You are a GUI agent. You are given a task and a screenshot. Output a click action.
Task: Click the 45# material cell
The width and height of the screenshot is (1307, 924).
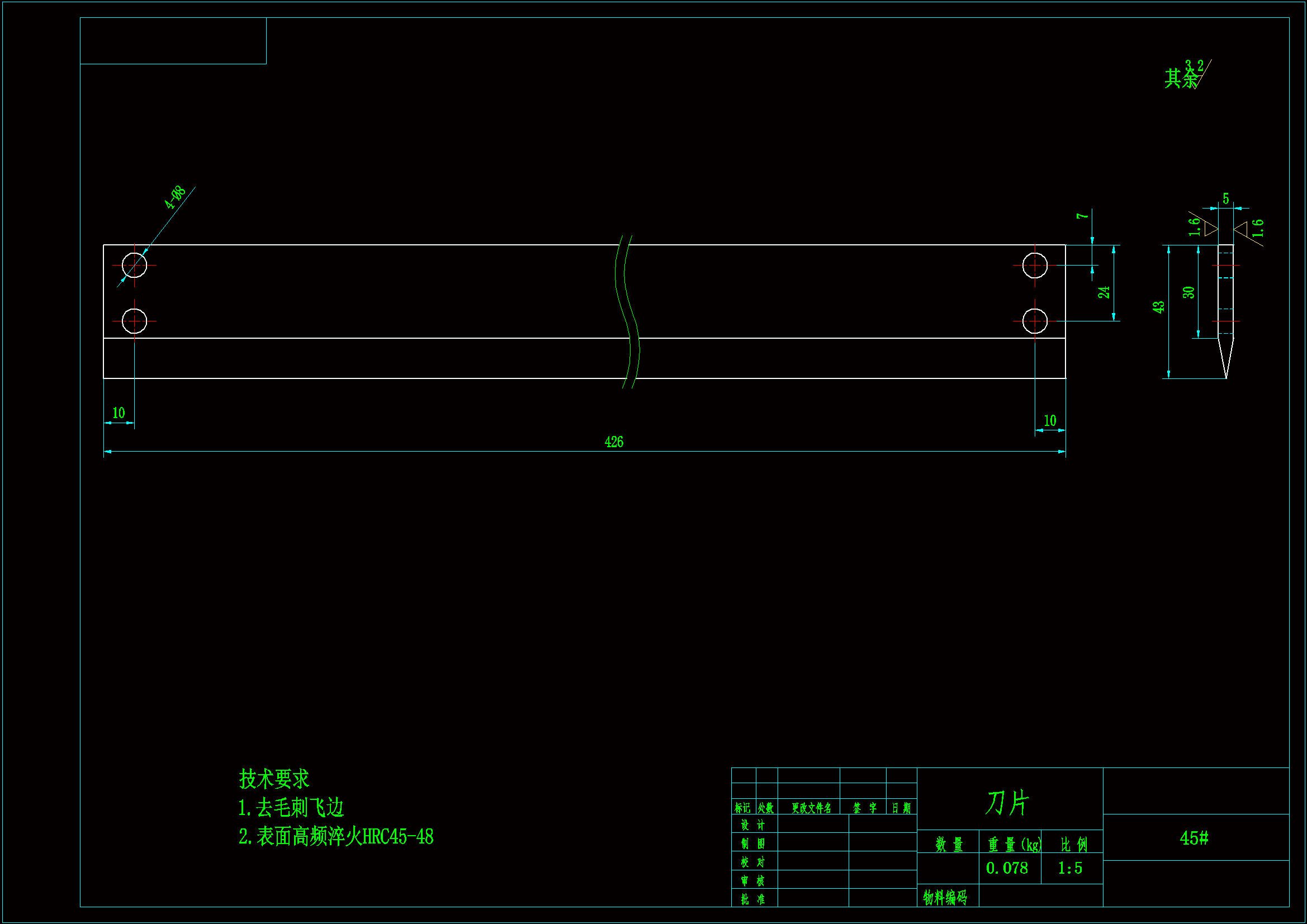pyautogui.click(x=1194, y=838)
